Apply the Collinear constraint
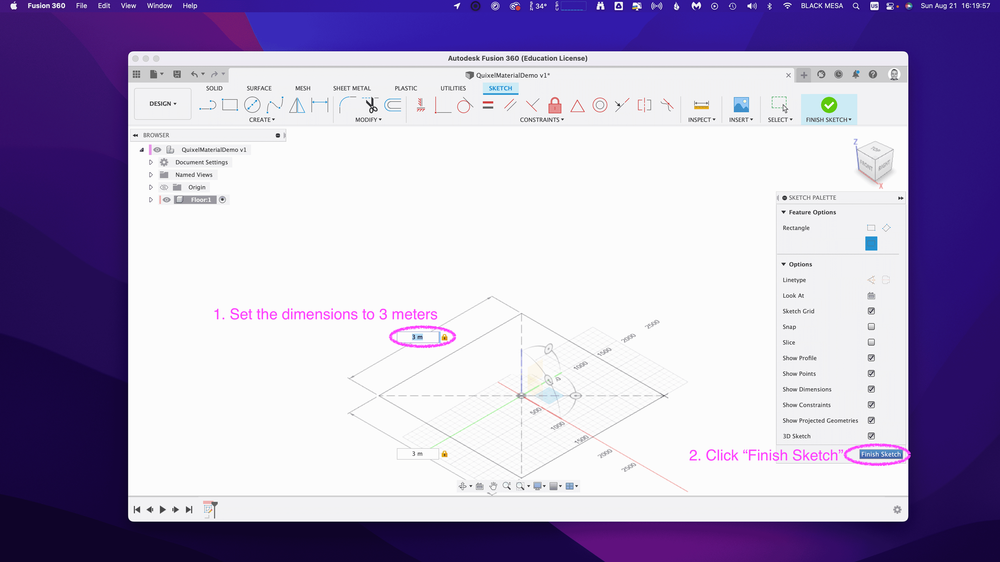 pyautogui.click(x=622, y=105)
